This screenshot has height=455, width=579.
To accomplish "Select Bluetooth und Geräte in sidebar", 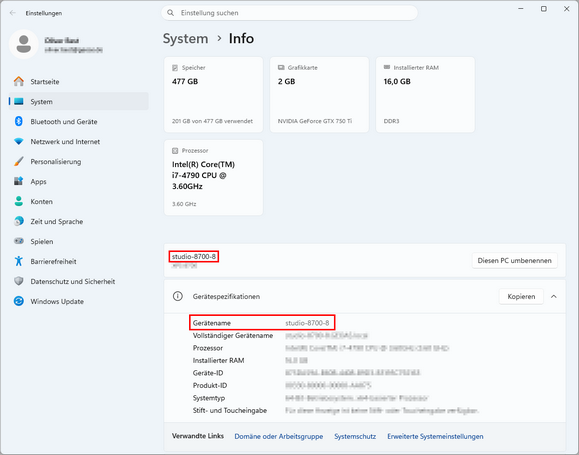I will [x=79, y=121].
